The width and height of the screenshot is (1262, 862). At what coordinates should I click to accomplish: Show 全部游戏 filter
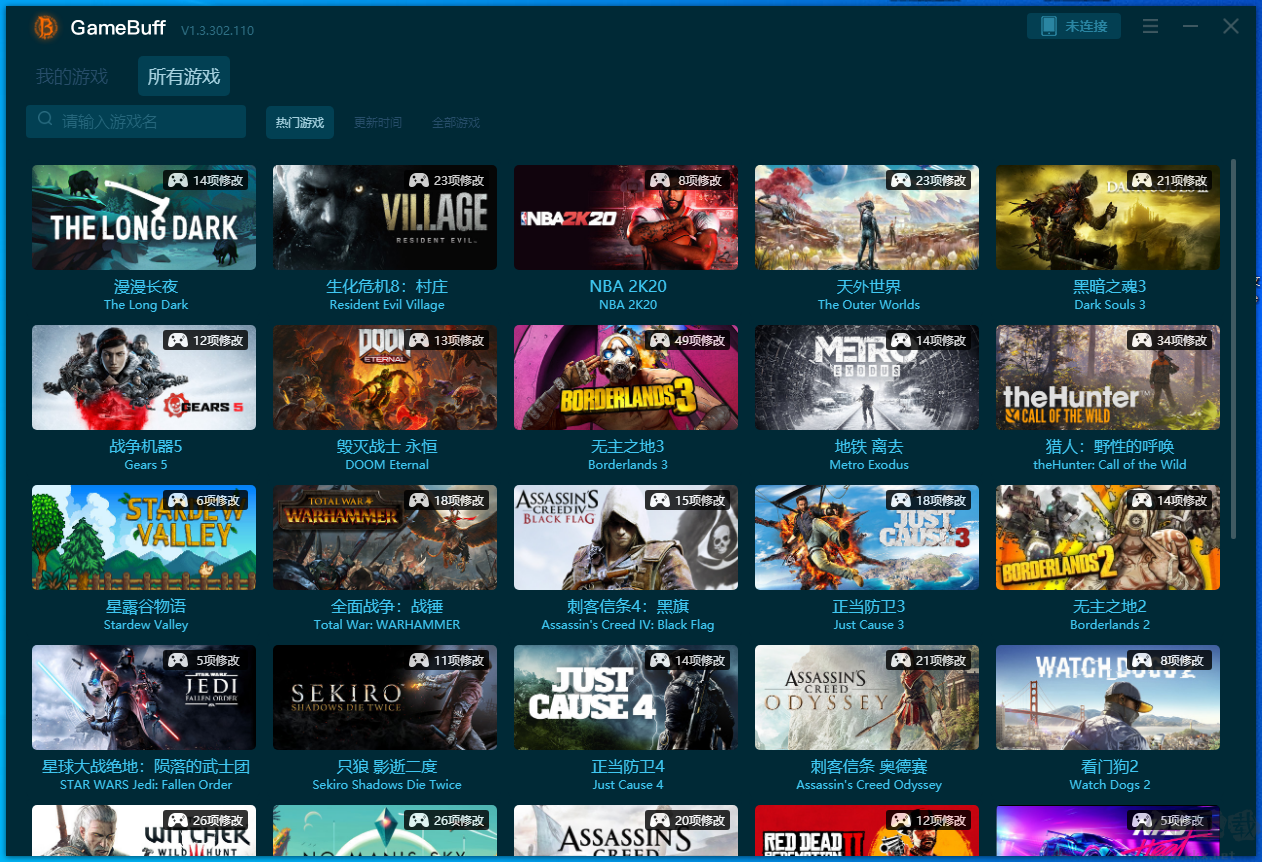pyautogui.click(x=456, y=123)
